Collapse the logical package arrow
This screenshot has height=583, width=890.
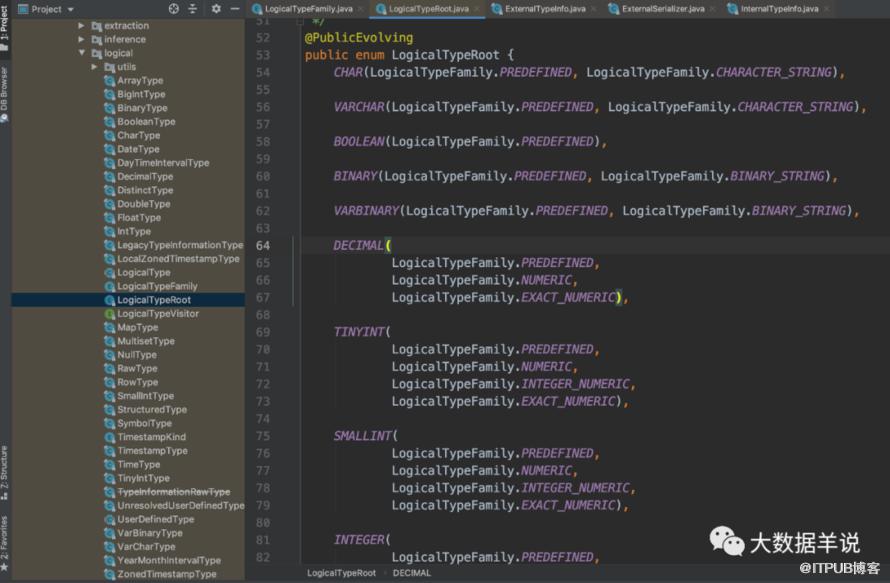click(82, 53)
